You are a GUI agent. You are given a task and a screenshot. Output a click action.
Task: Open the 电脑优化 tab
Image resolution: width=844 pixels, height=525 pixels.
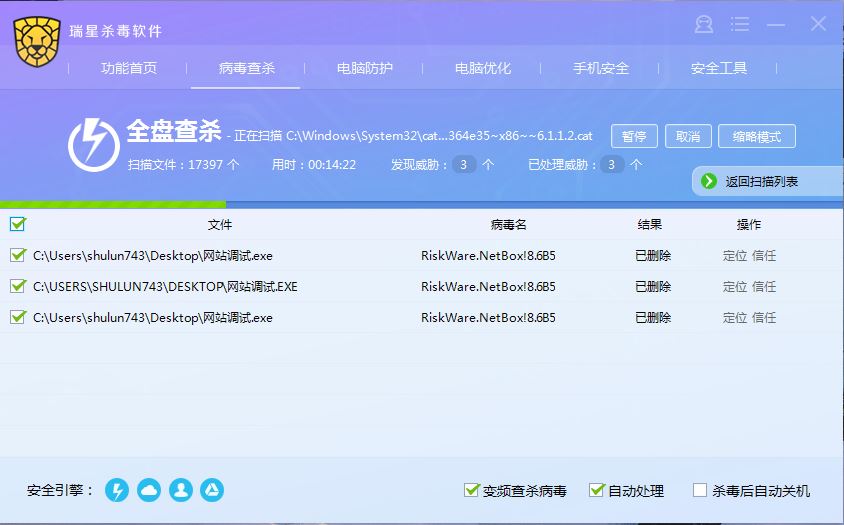(x=482, y=68)
